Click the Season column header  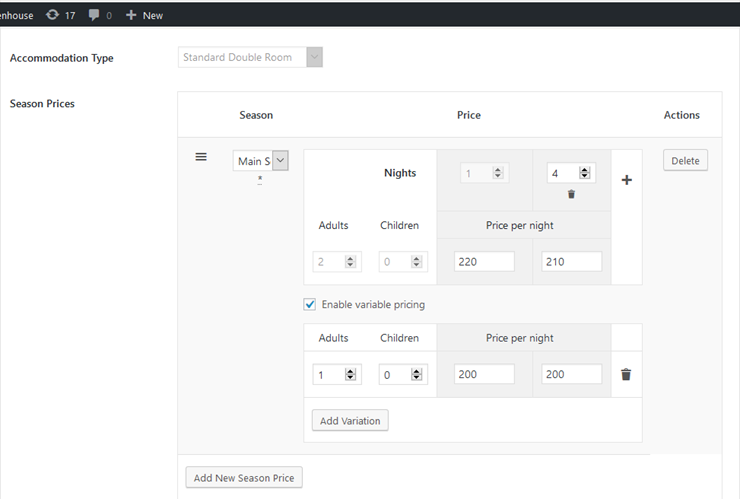pyautogui.click(x=256, y=115)
